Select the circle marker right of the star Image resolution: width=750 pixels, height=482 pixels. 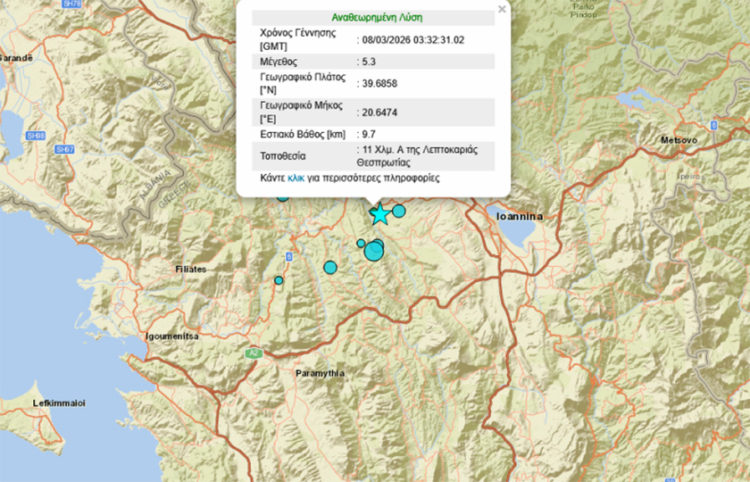[399, 211]
